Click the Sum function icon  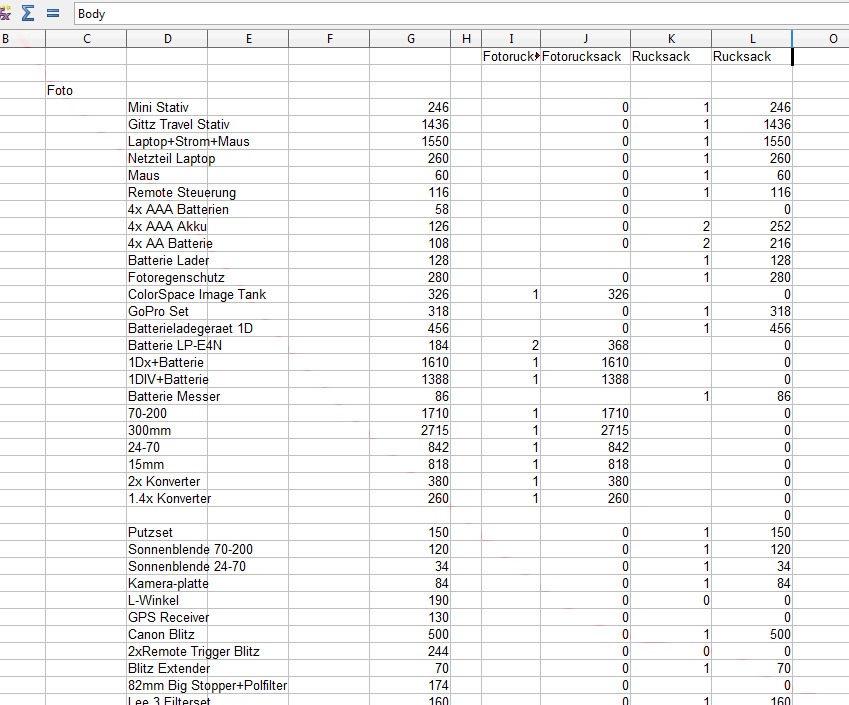pos(29,14)
